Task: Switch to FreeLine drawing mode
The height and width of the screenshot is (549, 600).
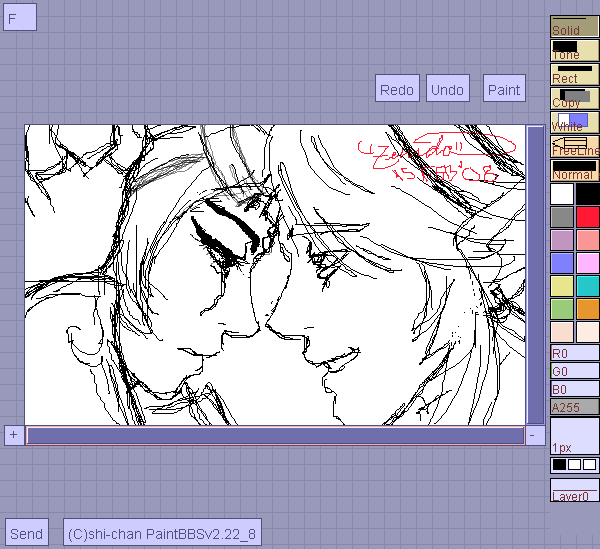Action: tap(574, 146)
